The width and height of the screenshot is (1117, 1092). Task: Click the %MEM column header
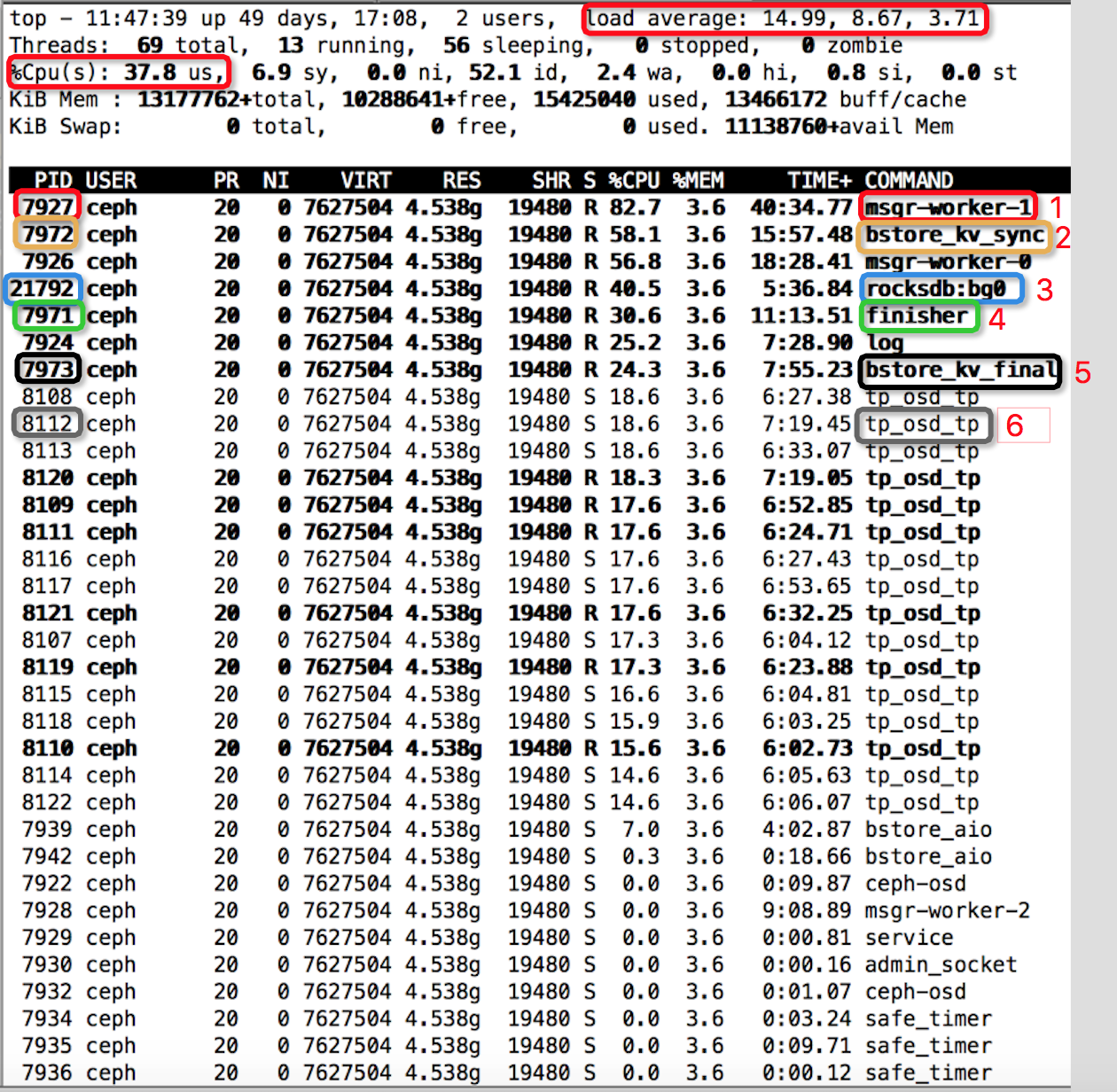pyautogui.click(x=699, y=181)
